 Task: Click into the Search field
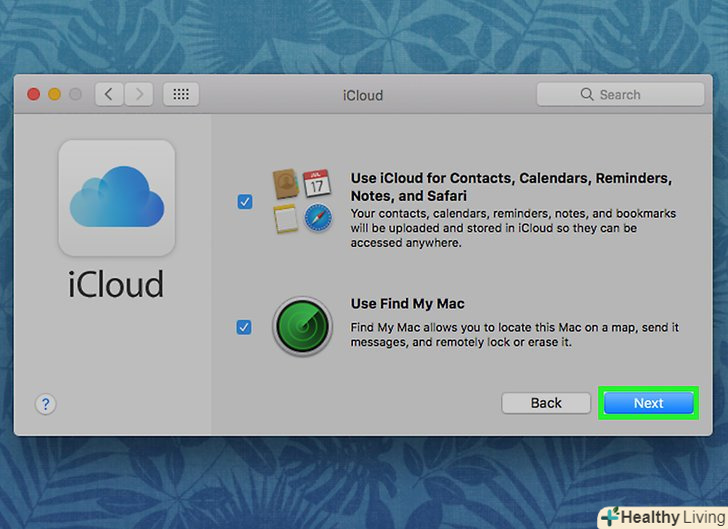[620, 94]
